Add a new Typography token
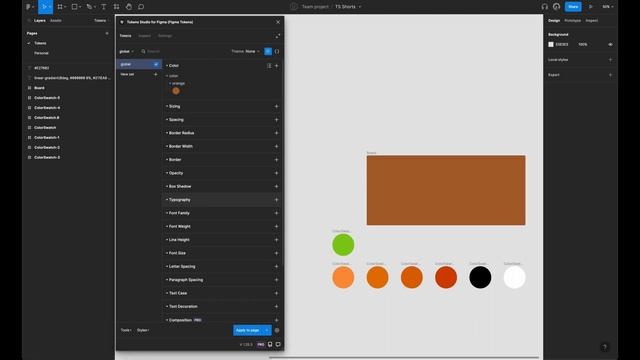Viewport: 640px width, 360px height. tap(276, 200)
